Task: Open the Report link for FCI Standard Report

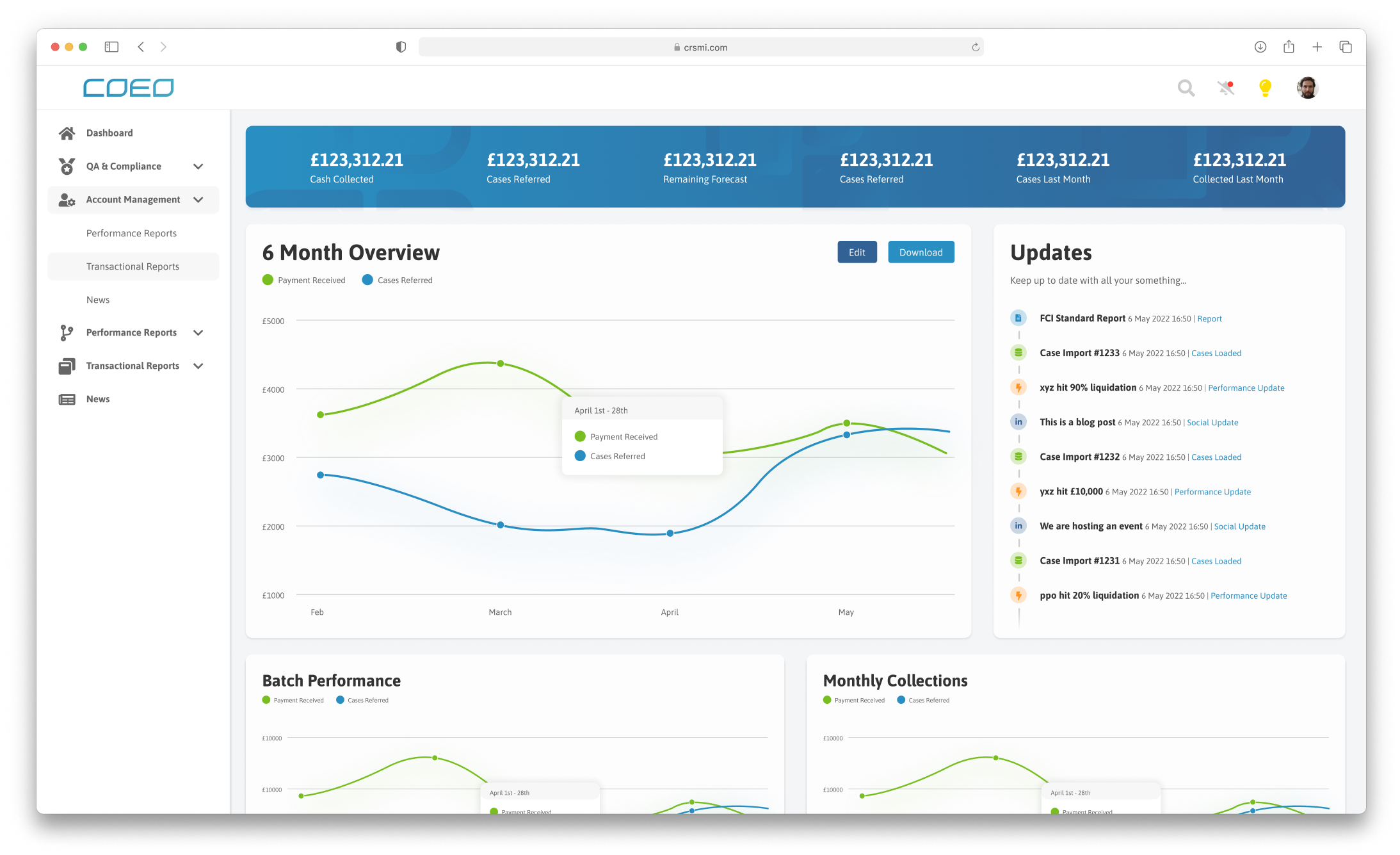Action: click(x=1209, y=318)
